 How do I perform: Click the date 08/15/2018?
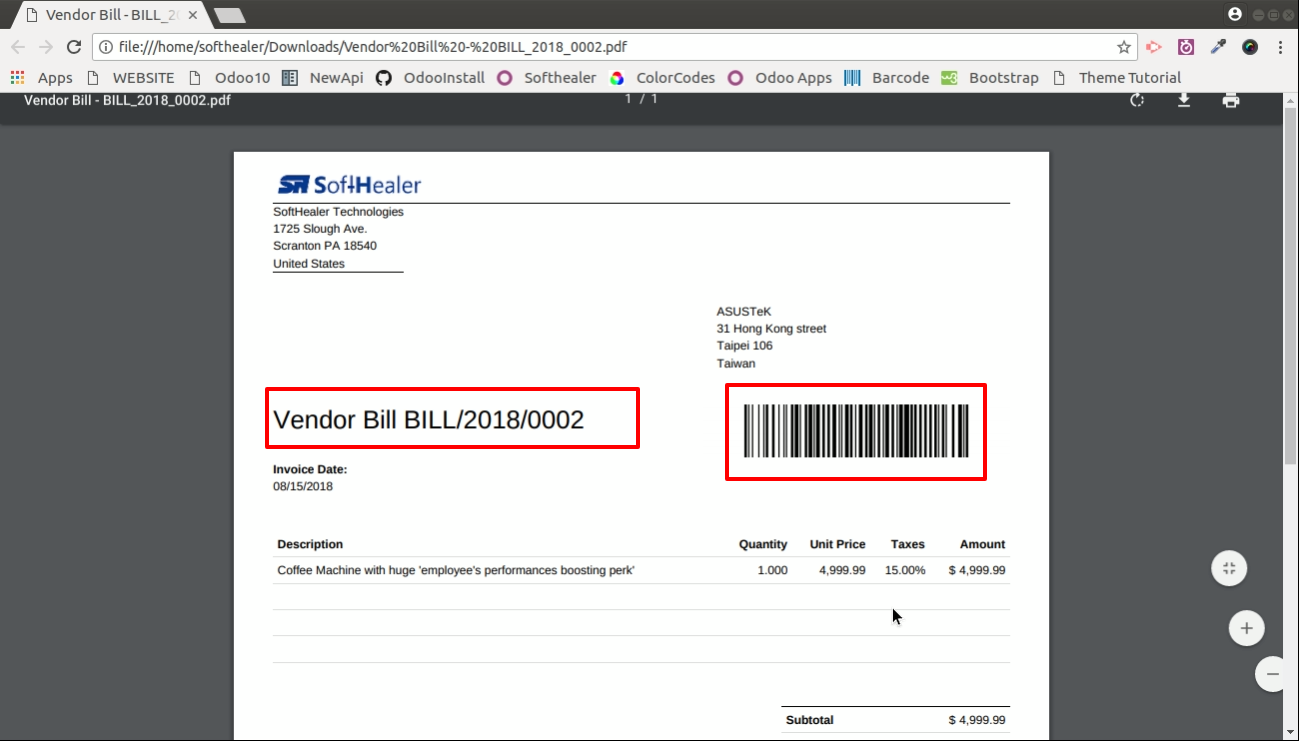tap(303, 487)
